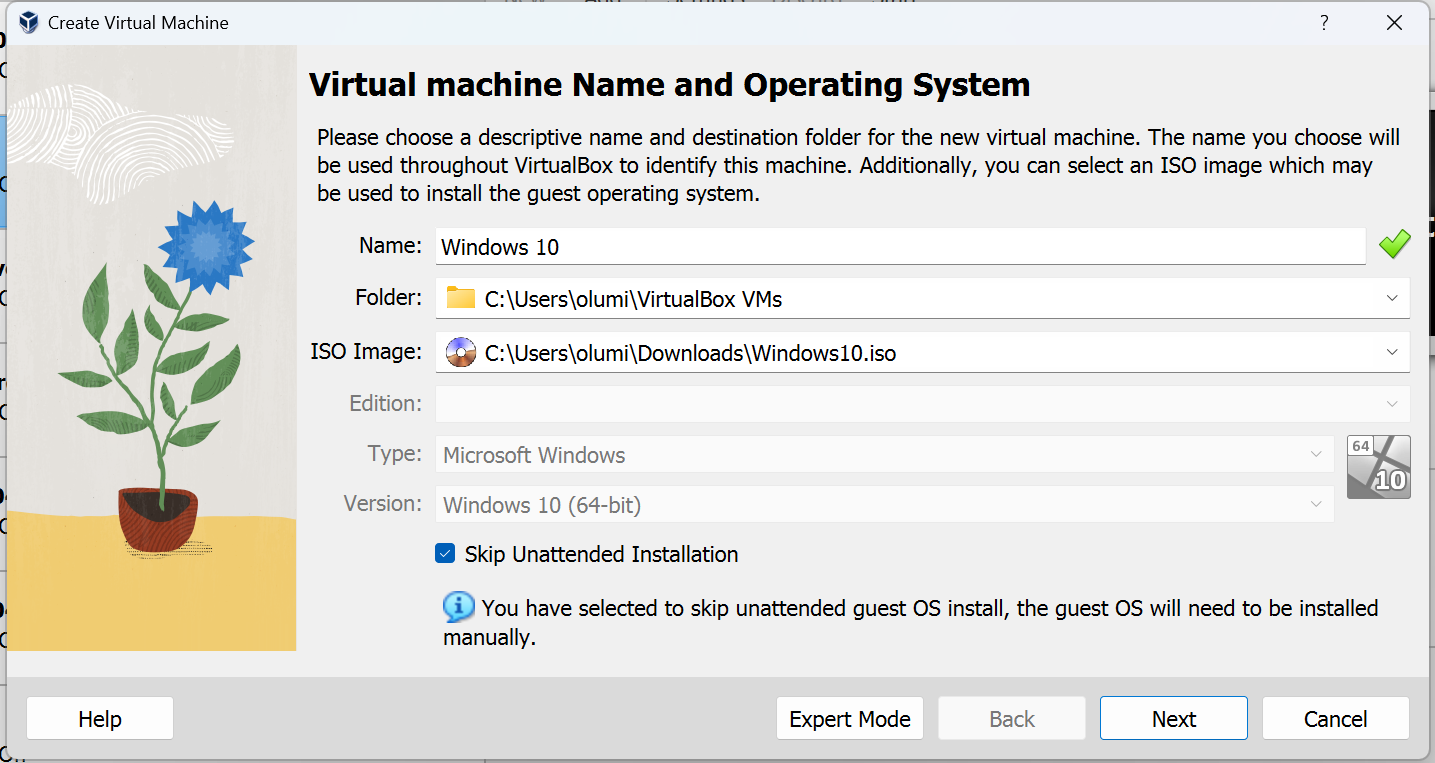Screen dimensions: 1435x763
Task: Click the Skip Unattended Installation label text
Action: coord(601,554)
